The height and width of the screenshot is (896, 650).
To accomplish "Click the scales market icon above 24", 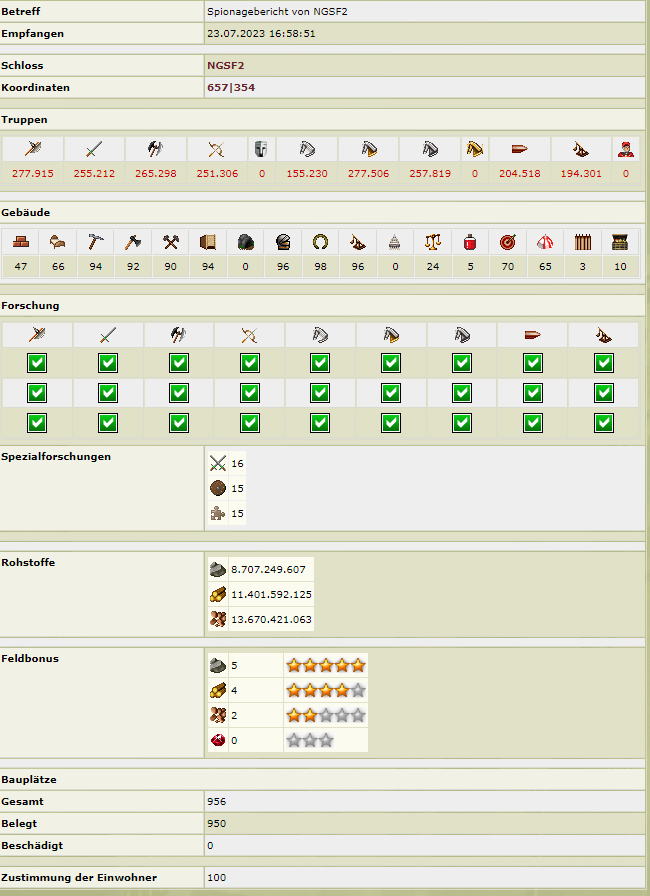I will 433,242.
